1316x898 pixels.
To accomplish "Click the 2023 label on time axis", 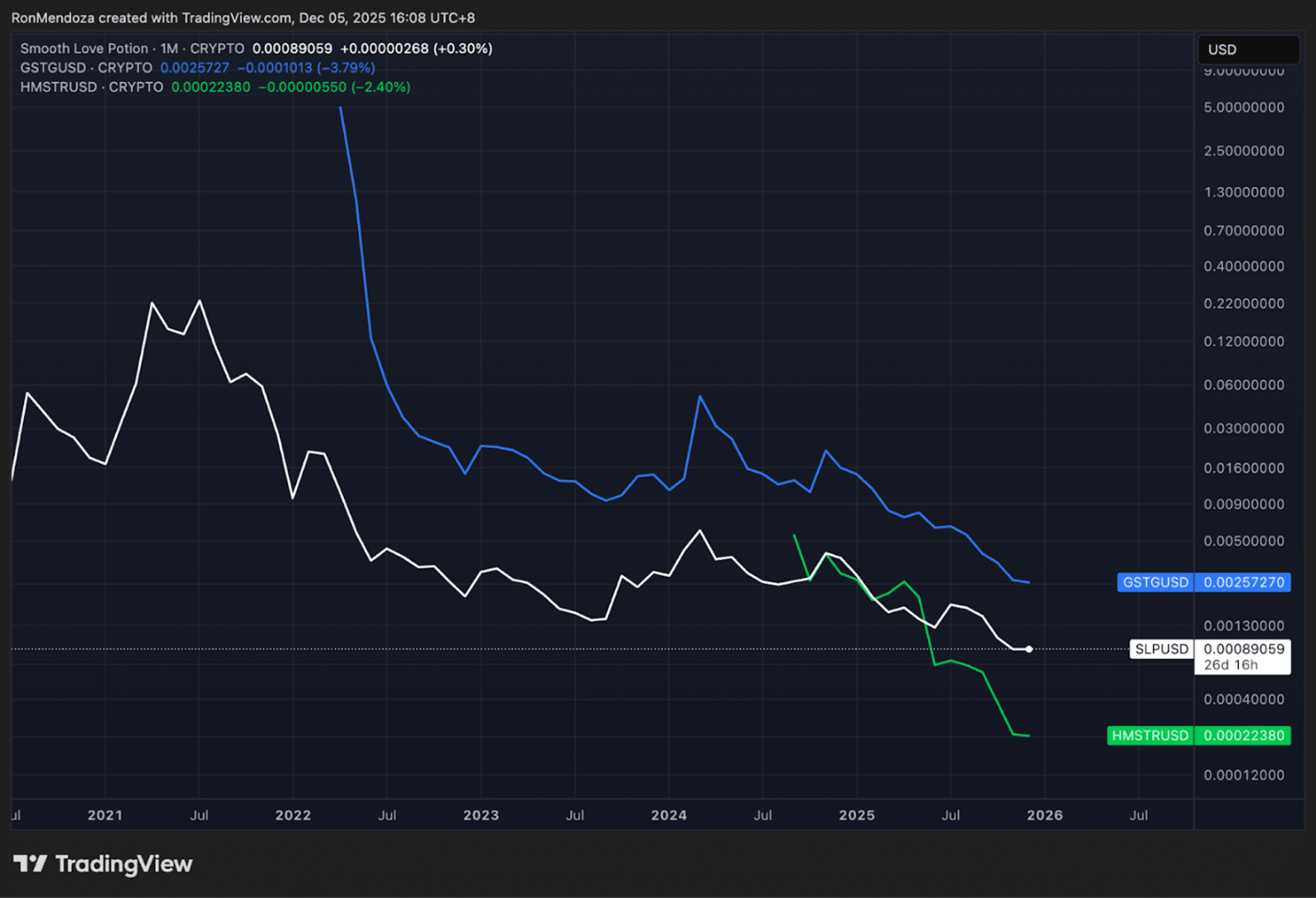I will pos(480,815).
